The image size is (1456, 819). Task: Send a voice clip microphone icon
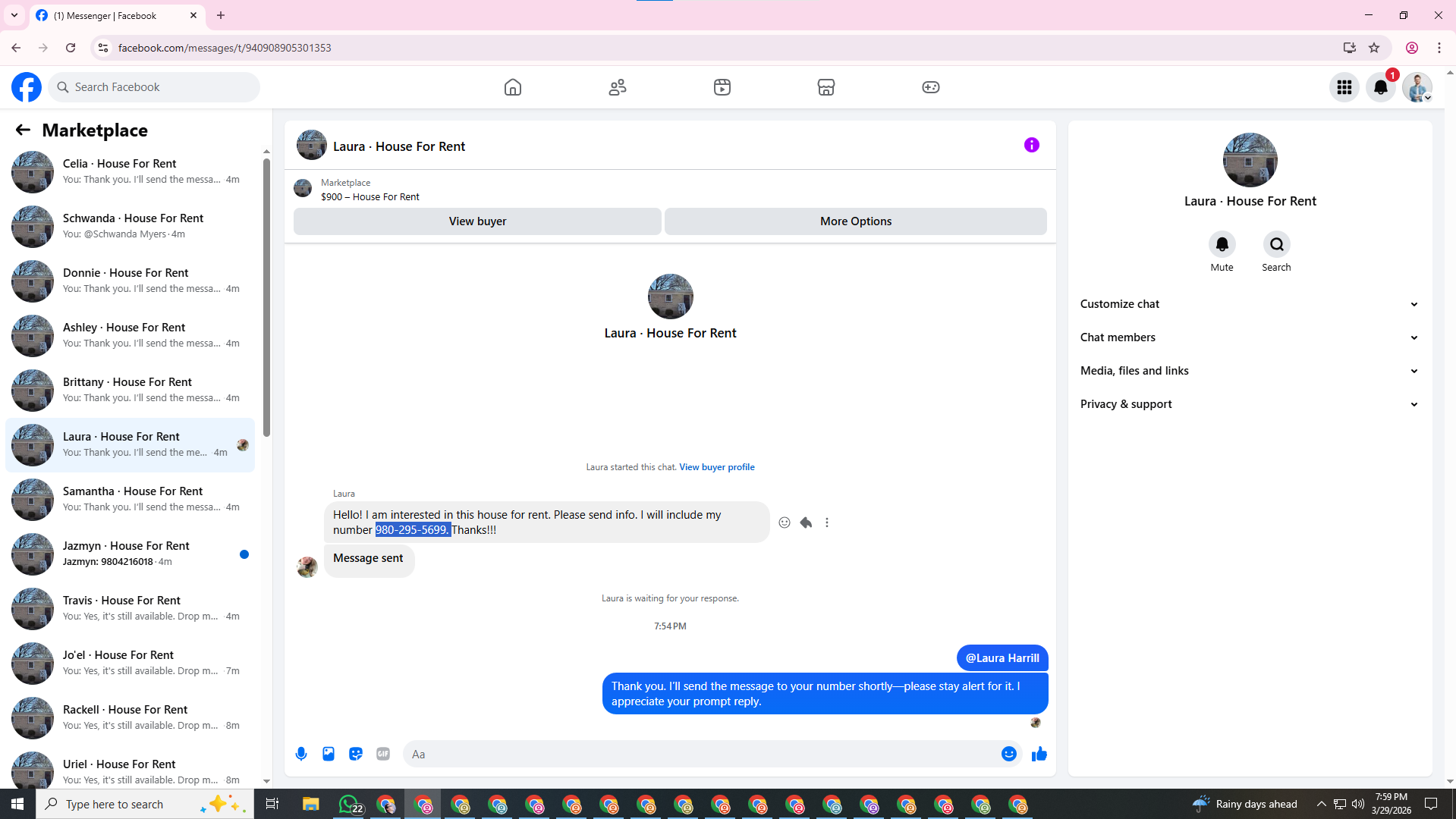point(301,754)
